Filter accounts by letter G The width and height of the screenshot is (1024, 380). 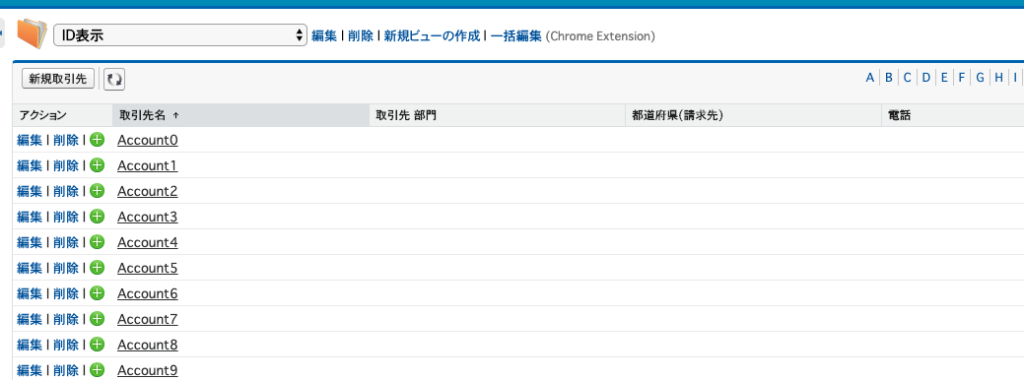tap(980, 78)
